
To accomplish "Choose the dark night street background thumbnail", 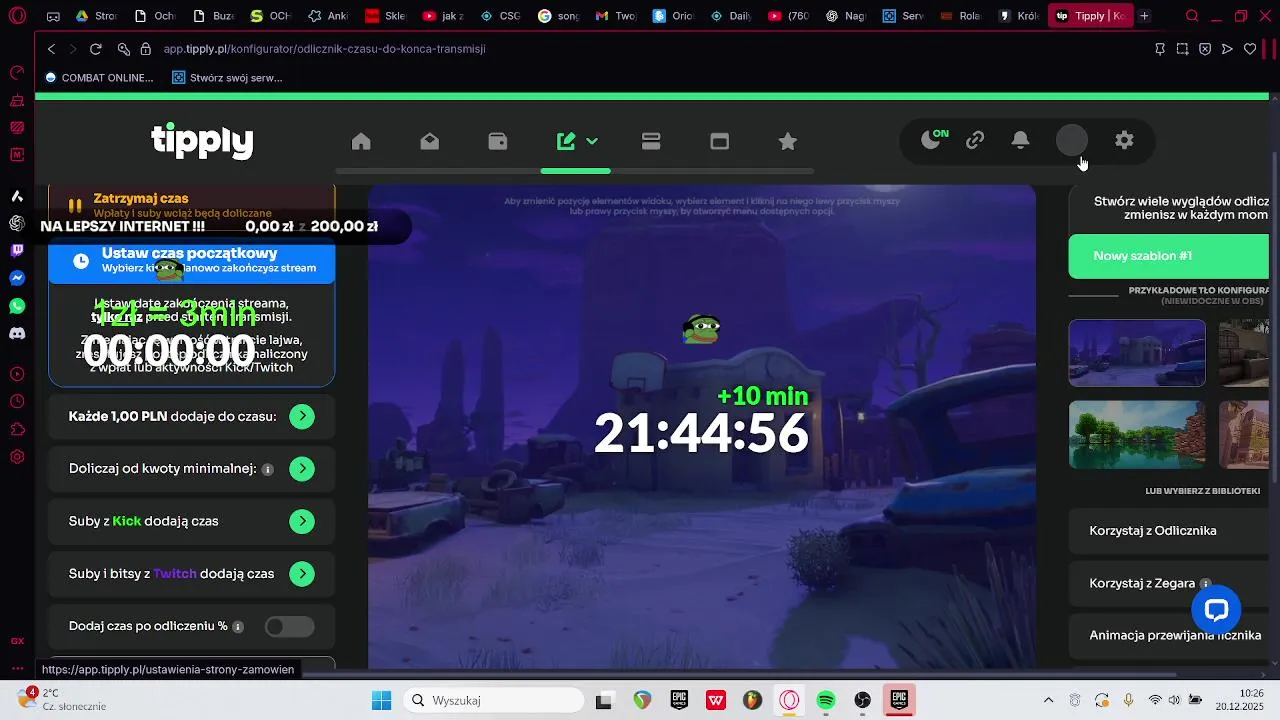I will tap(1137, 353).
